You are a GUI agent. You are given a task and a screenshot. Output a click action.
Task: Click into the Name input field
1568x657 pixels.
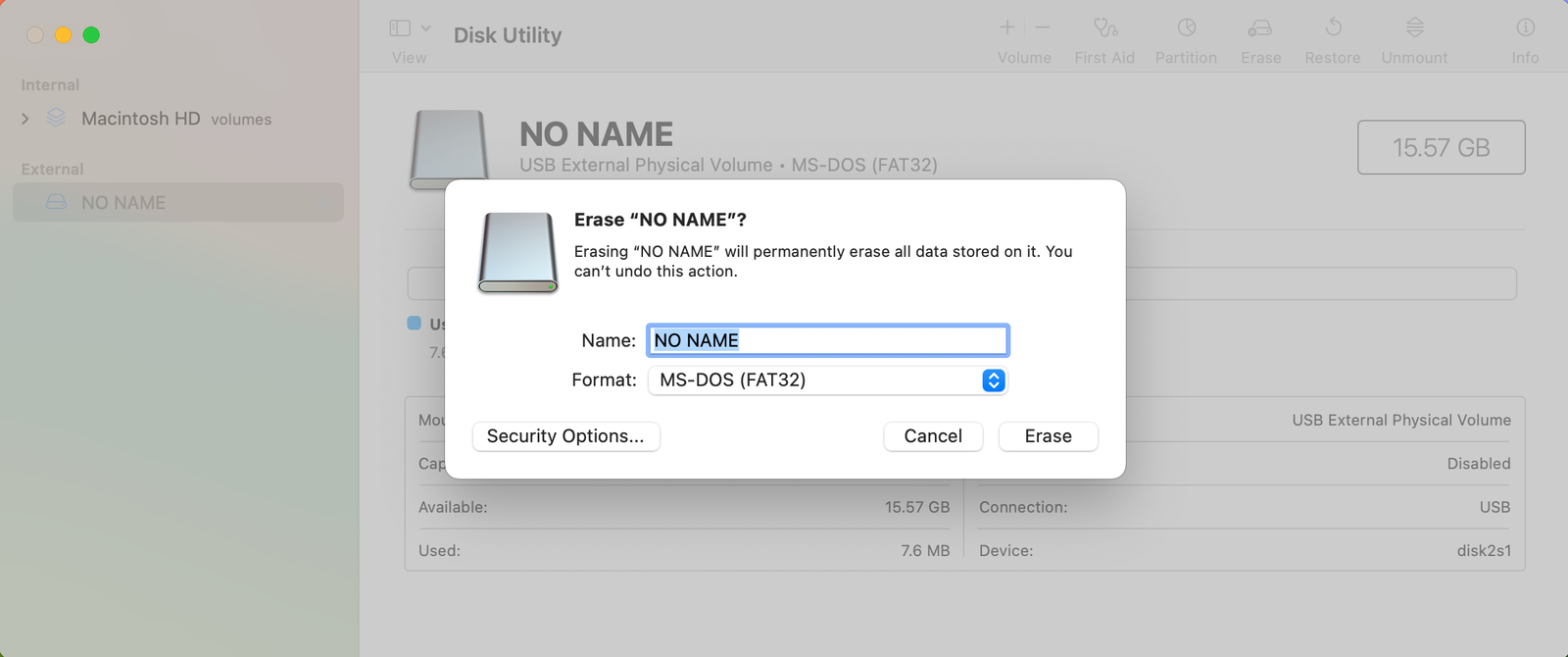[828, 340]
